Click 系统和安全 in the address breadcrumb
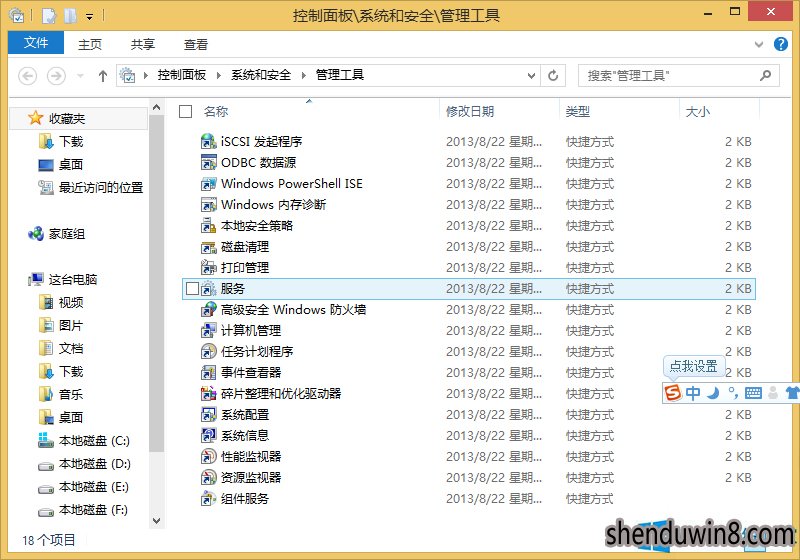Screen dimensions: 800x560 [261, 75]
